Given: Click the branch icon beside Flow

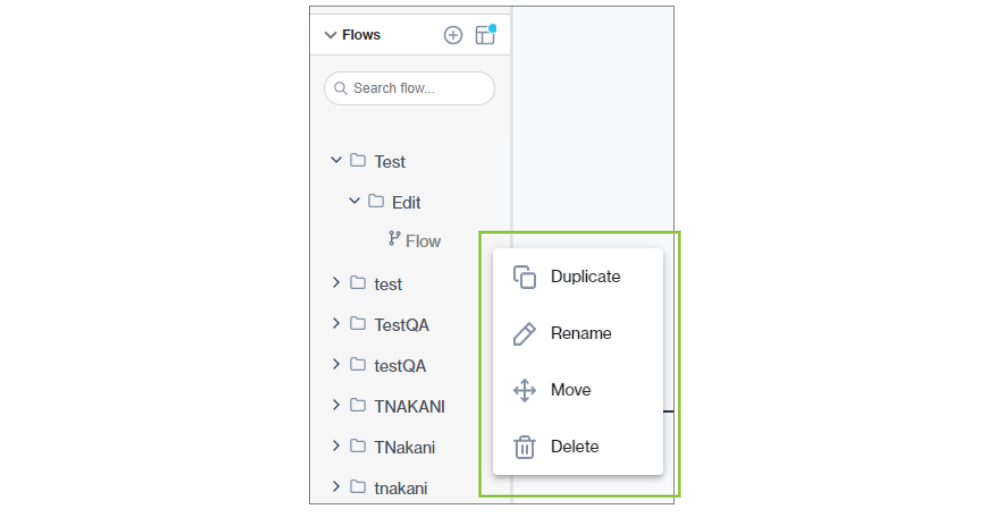Looking at the screenshot, I should pyautogui.click(x=394, y=240).
